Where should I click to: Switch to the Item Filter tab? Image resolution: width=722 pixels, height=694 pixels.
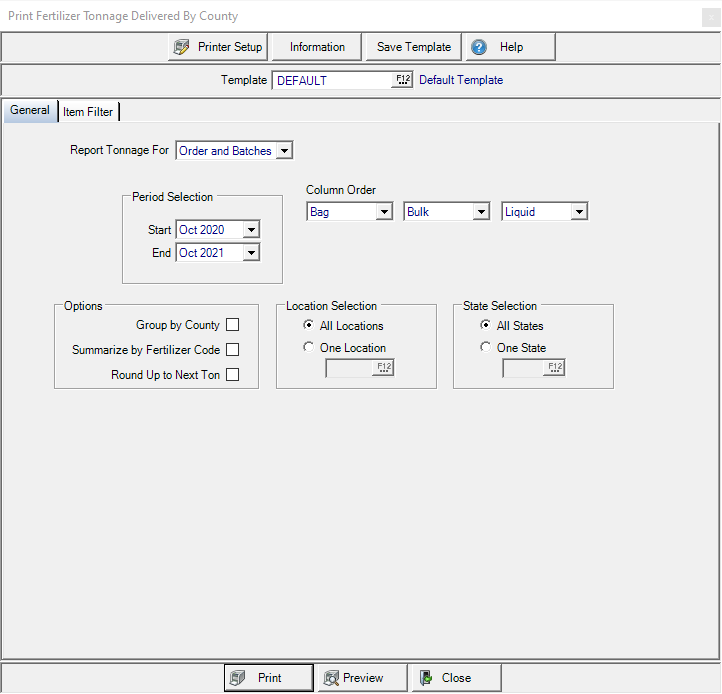pyautogui.click(x=88, y=112)
